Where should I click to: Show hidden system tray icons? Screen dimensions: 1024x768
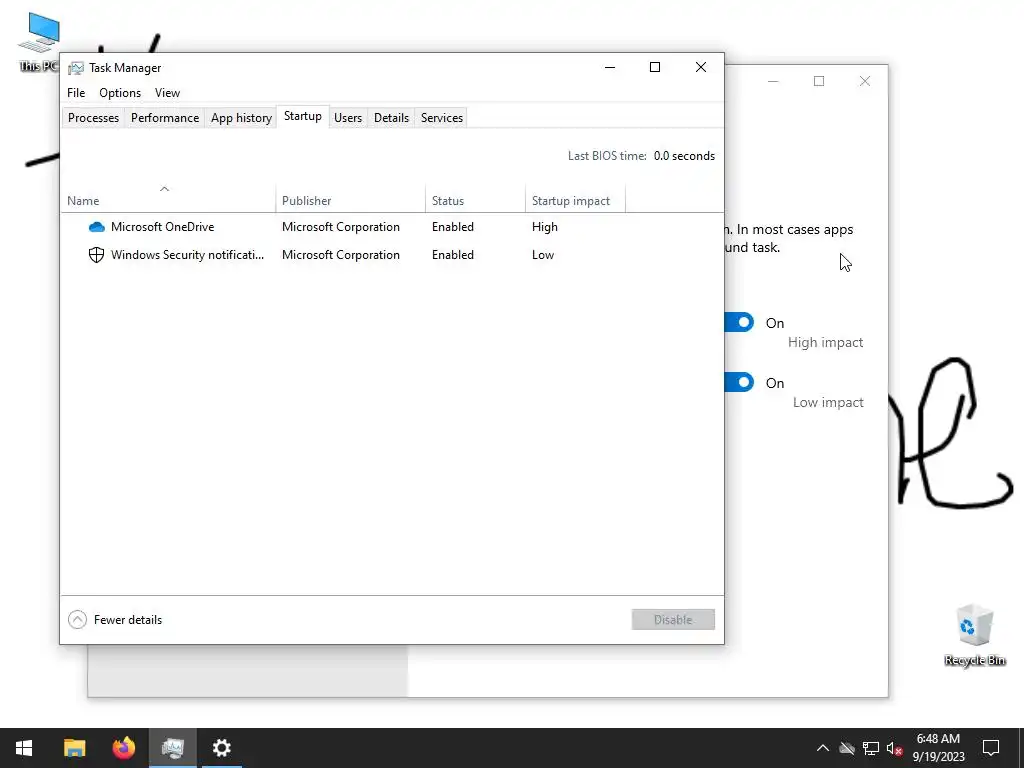click(x=823, y=748)
